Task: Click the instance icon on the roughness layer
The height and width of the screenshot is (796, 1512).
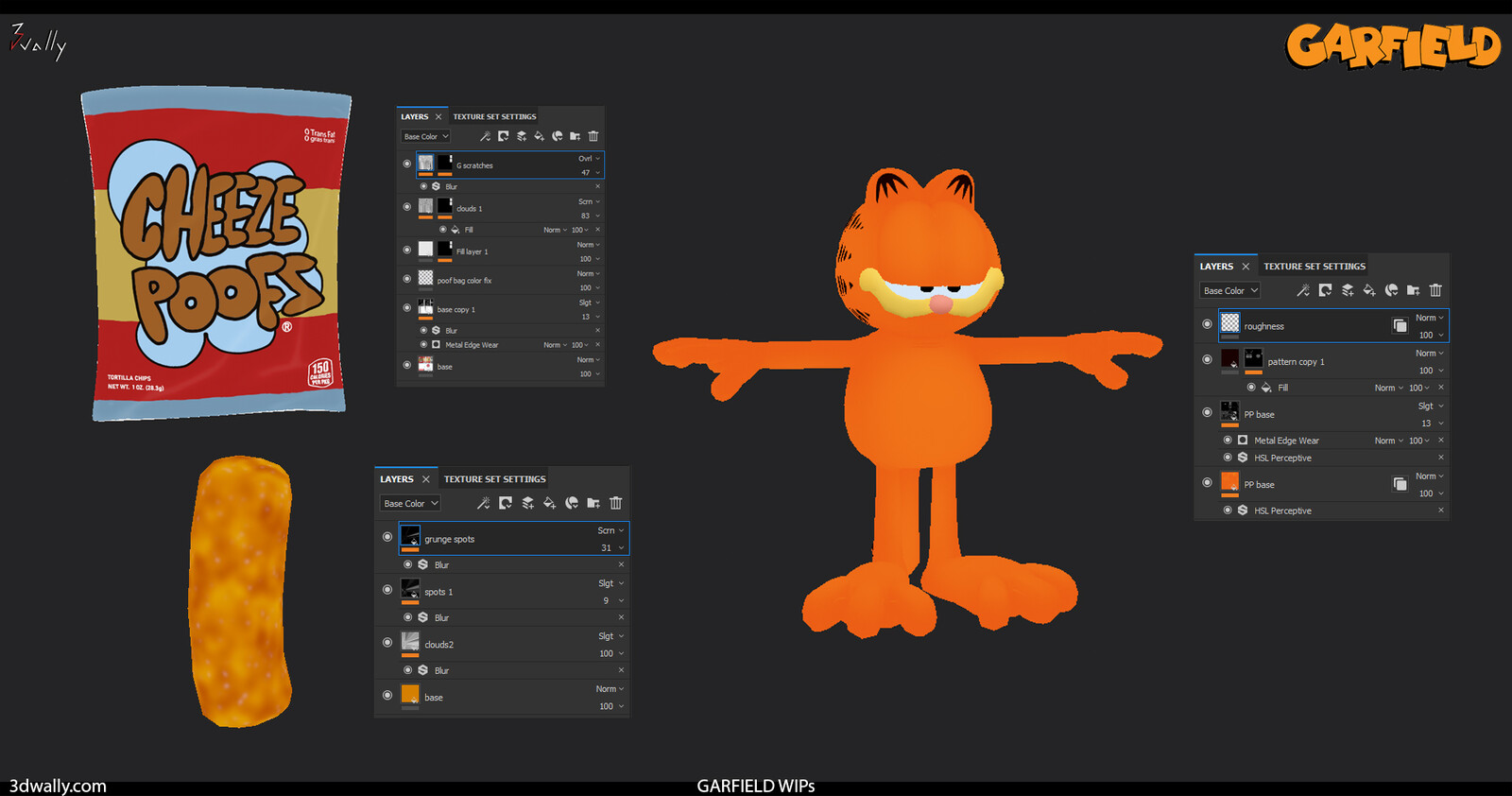Action: [1400, 326]
